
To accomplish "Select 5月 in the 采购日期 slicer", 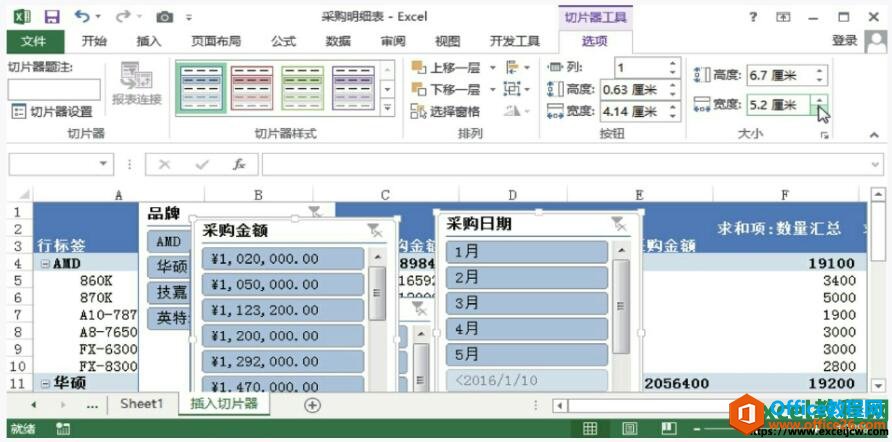I will click(527, 354).
